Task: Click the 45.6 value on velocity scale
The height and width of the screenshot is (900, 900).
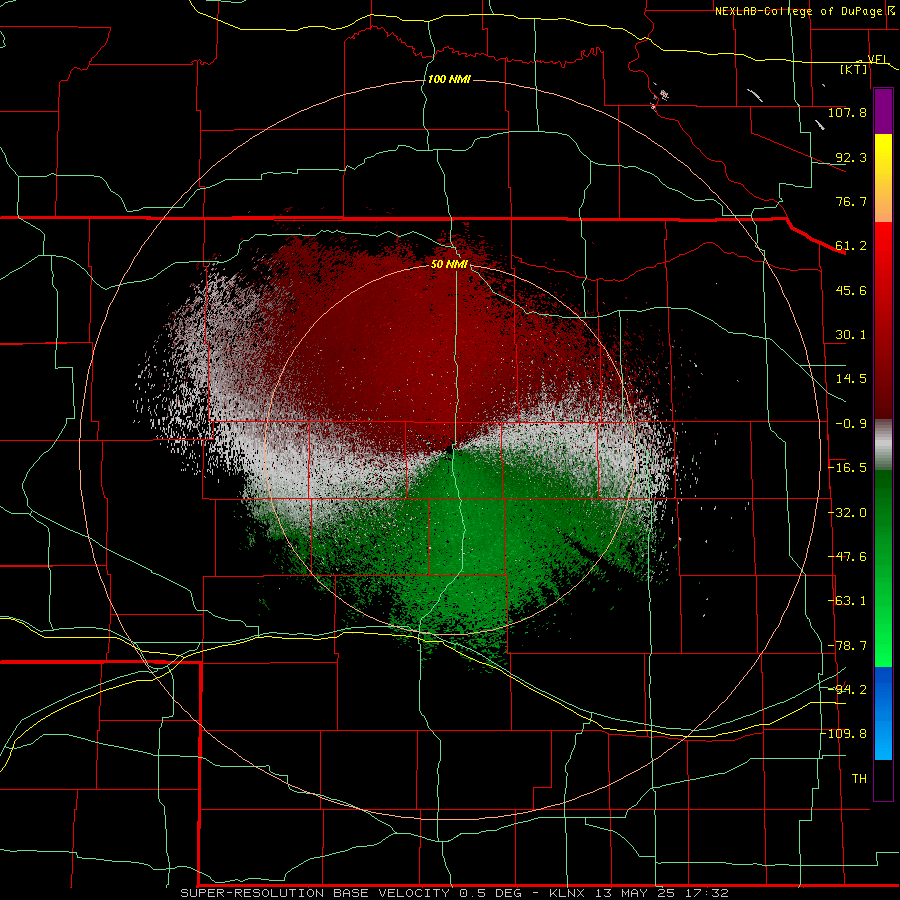Action: (851, 290)
